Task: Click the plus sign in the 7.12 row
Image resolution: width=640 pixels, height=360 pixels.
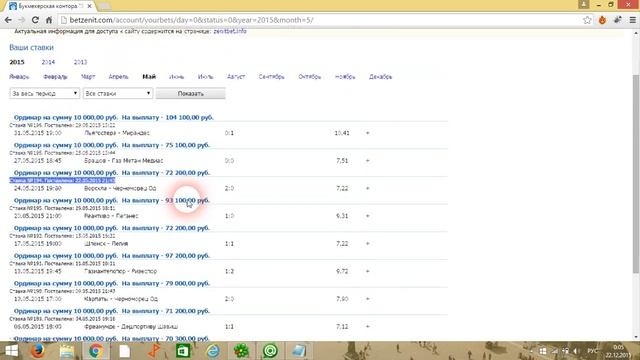Action: click(x=367, y=327)
